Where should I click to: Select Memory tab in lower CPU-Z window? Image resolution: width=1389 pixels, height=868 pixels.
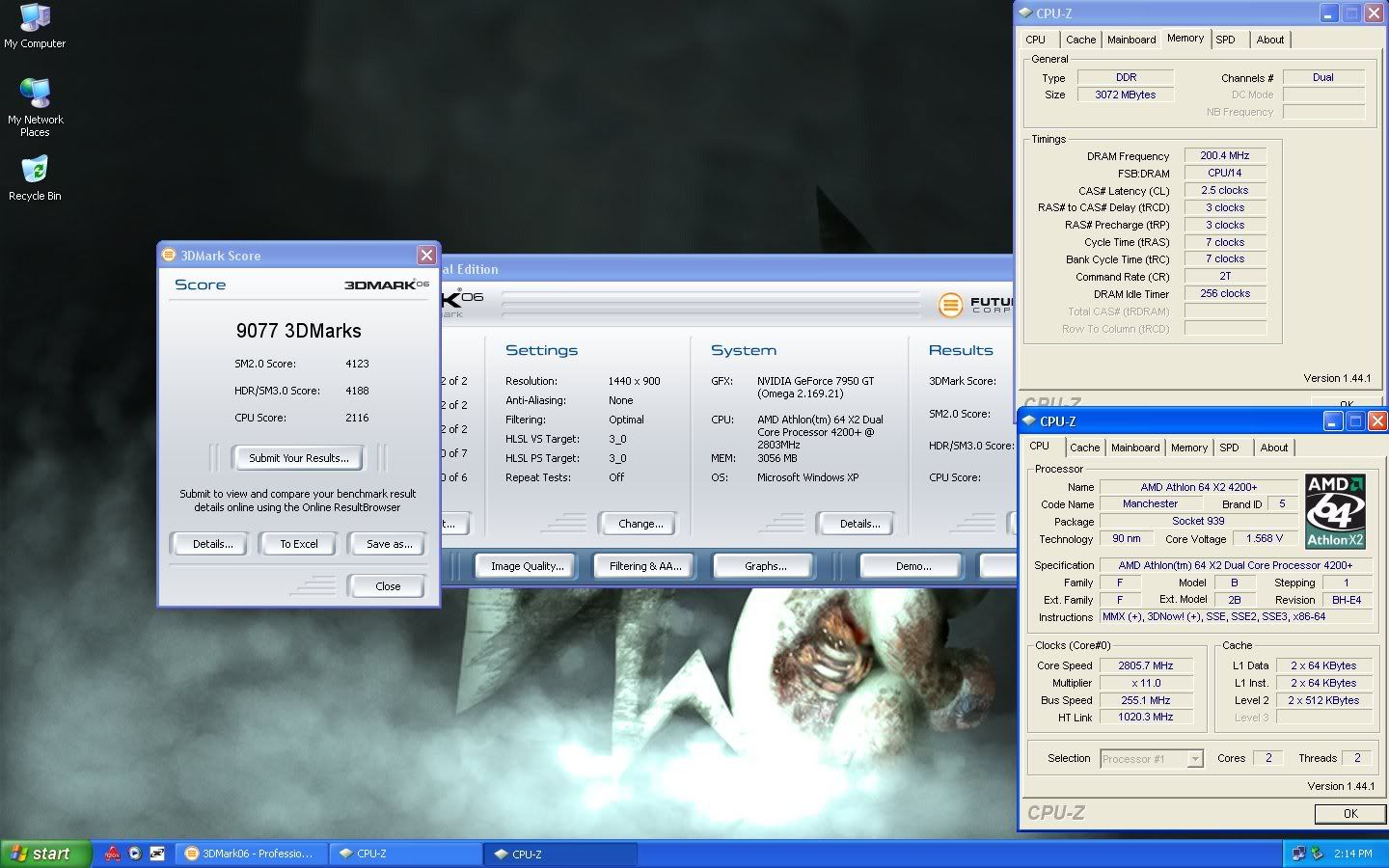click(x=1189, y=448)
